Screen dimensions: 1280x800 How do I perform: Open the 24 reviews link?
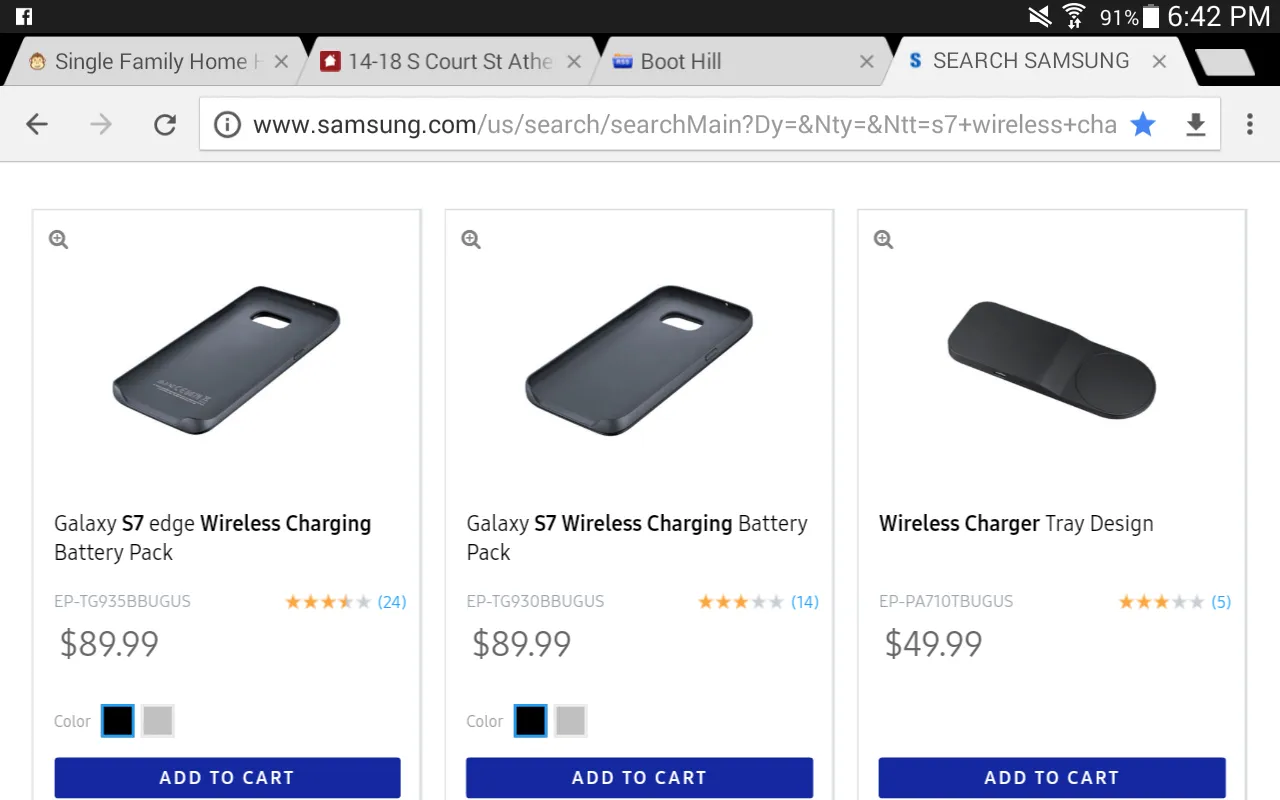coord(392,602)
